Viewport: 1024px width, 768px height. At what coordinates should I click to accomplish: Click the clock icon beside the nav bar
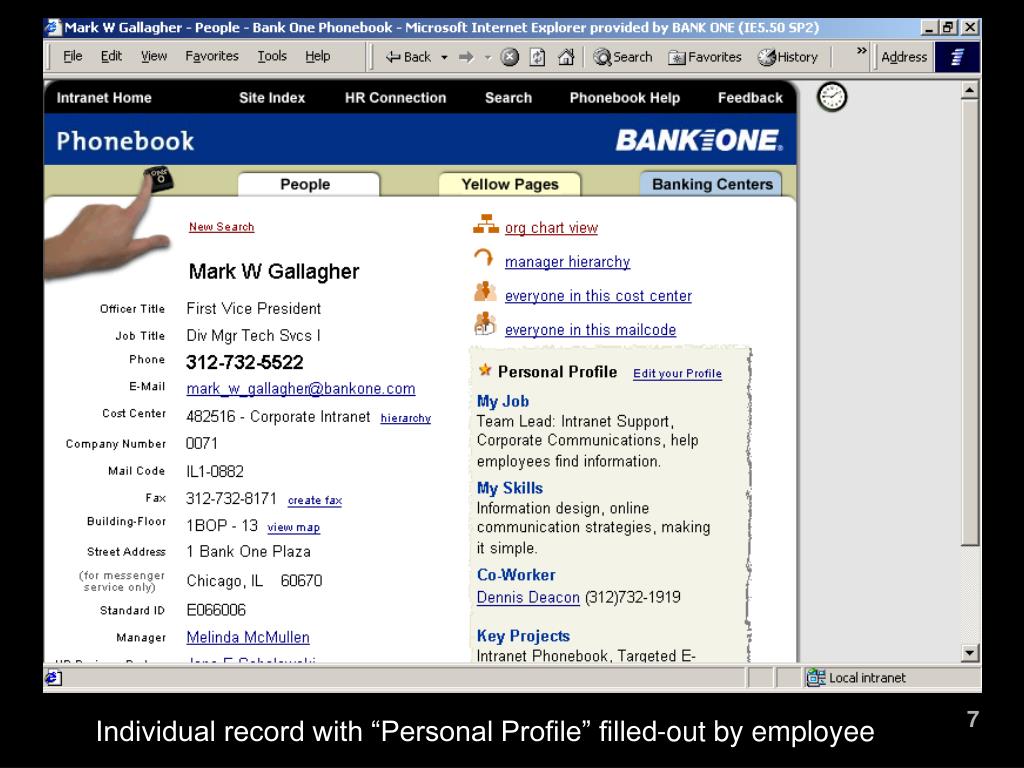pos(832,97)
